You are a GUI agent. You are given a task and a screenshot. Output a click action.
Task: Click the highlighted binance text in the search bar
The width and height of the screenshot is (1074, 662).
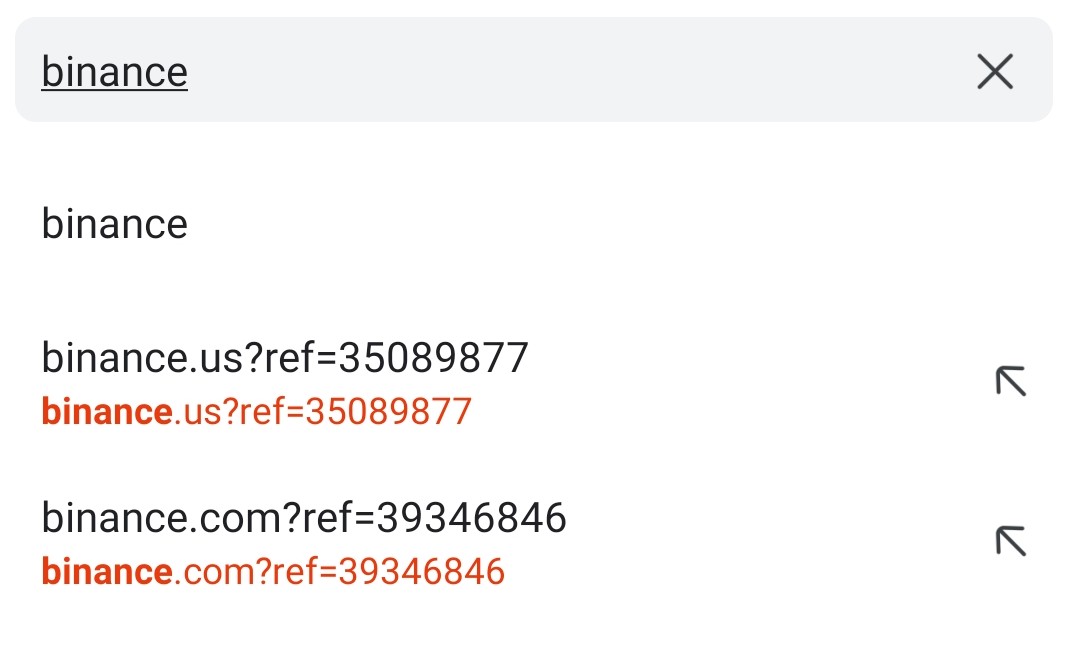(113, 70)
